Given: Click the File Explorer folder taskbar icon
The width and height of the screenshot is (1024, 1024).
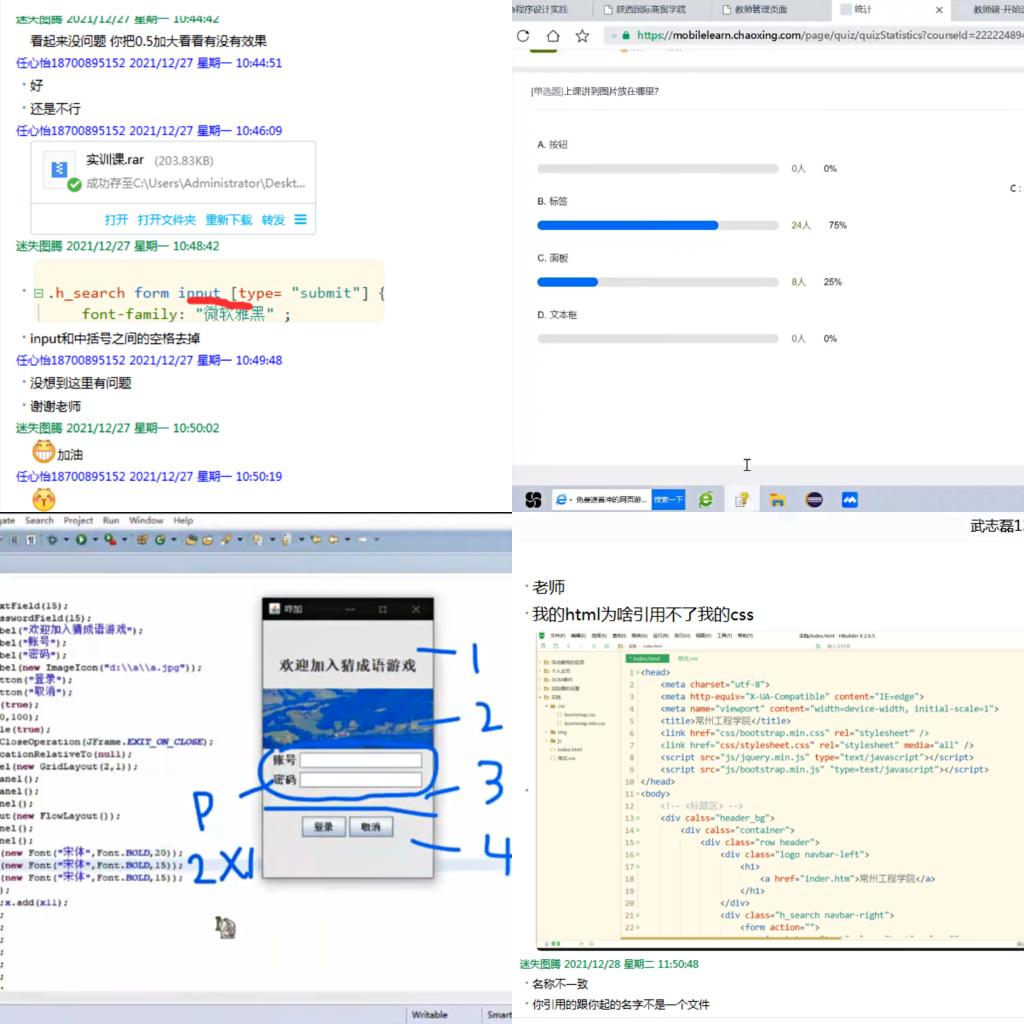Looking at the screenshot, I should coord(777,500).
